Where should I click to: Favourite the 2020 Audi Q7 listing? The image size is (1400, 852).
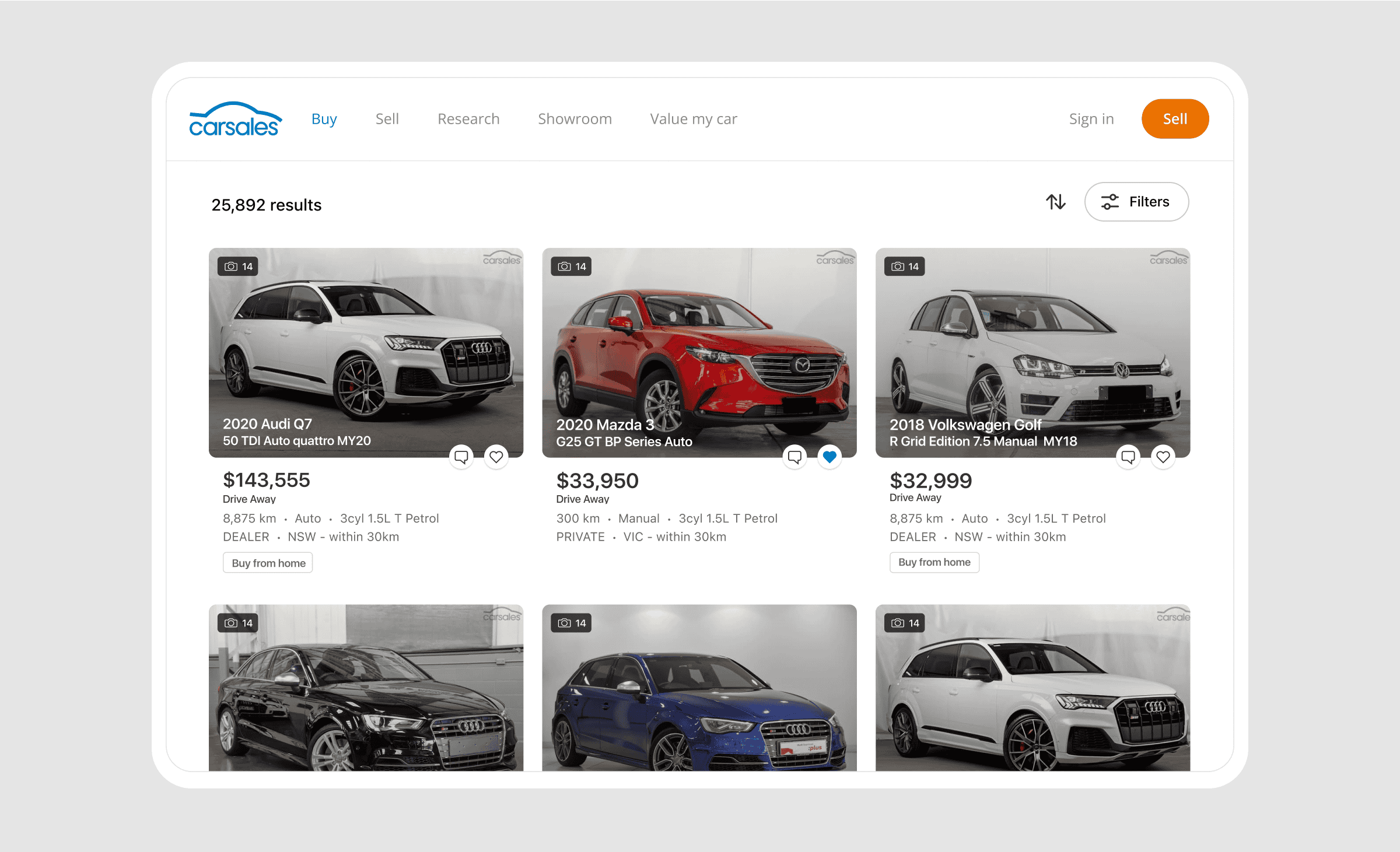pos(496,457)
